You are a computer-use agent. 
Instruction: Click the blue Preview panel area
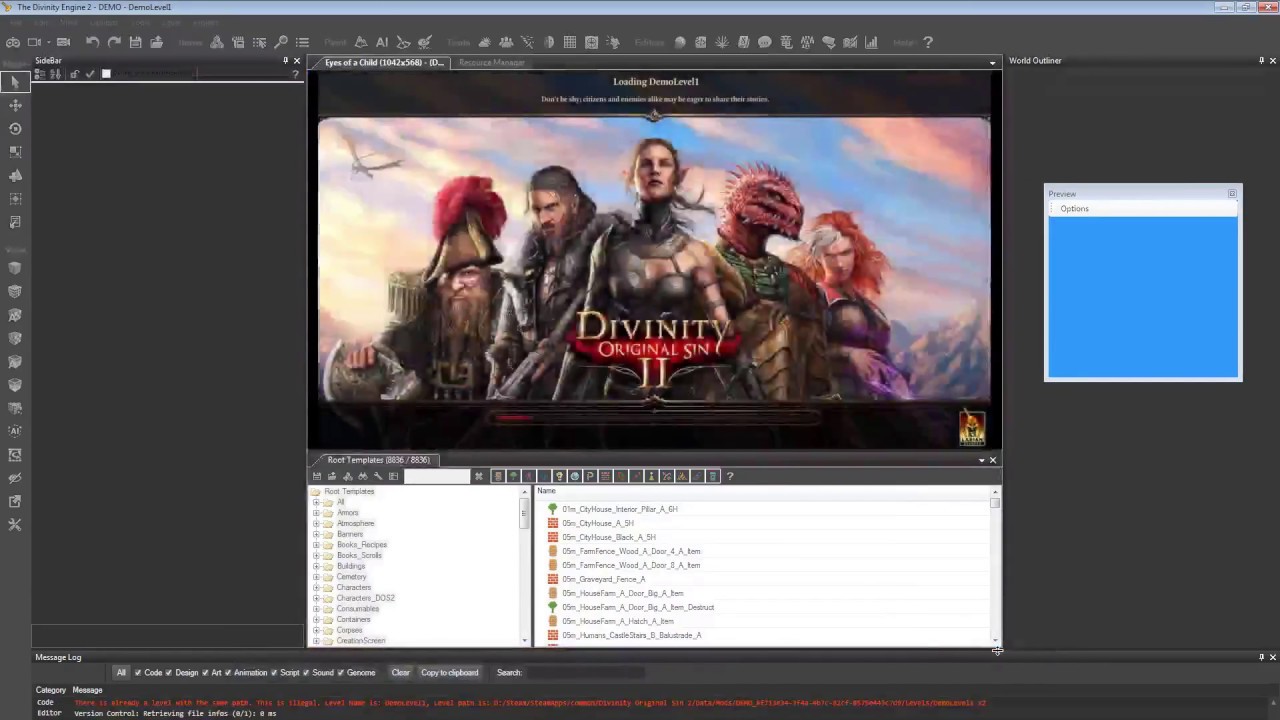[1143, 297]
